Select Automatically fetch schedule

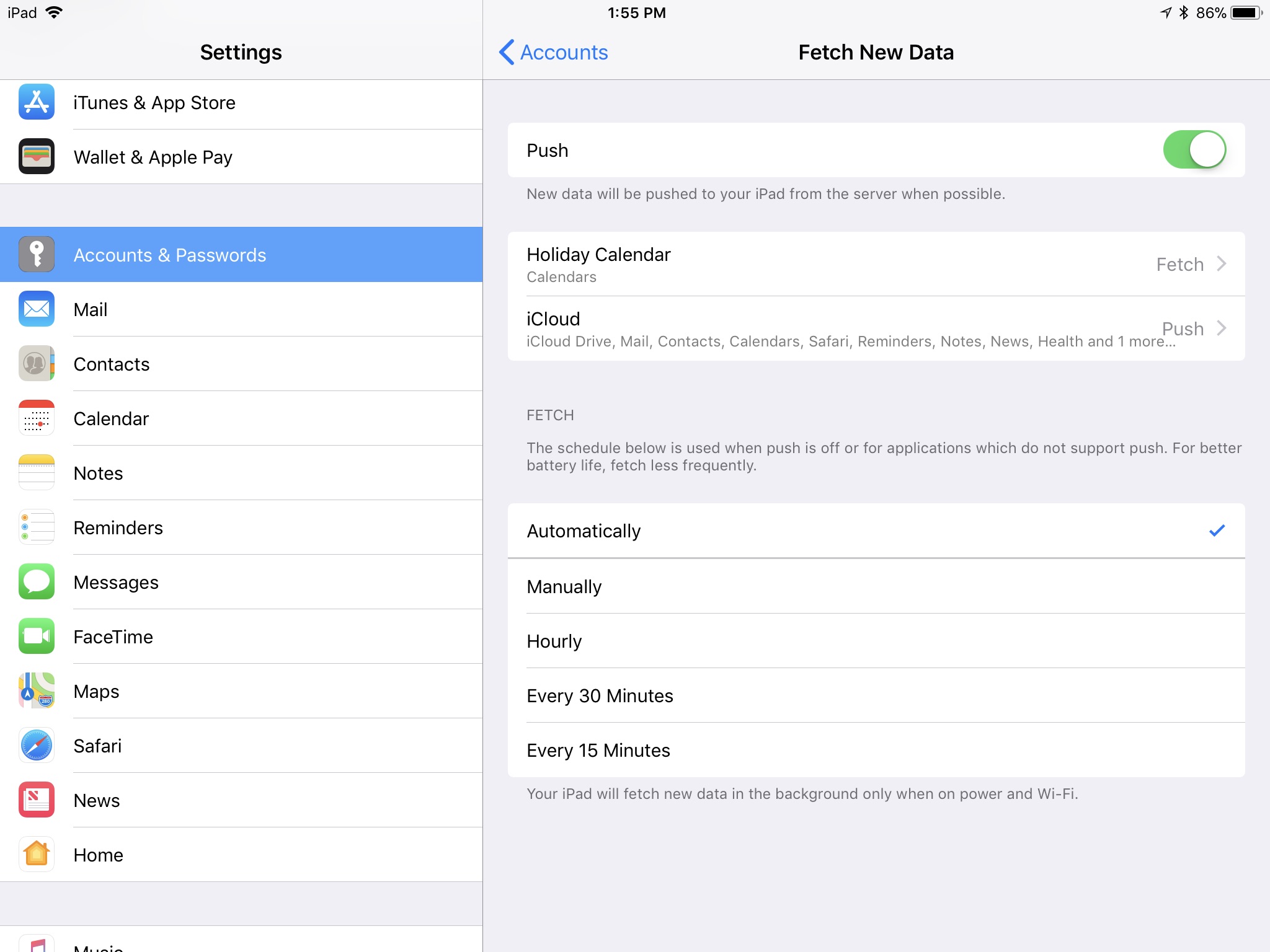click(x=876, y=531)
